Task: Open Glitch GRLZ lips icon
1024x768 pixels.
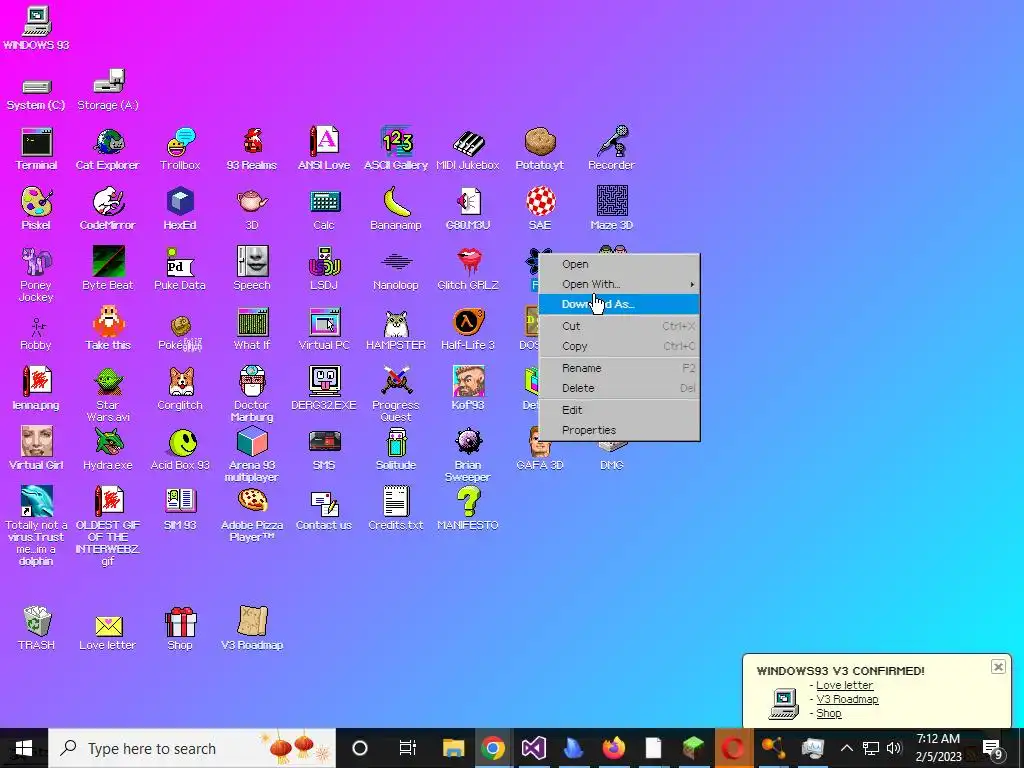Action: pyautogui.click(x=468, y=269)
